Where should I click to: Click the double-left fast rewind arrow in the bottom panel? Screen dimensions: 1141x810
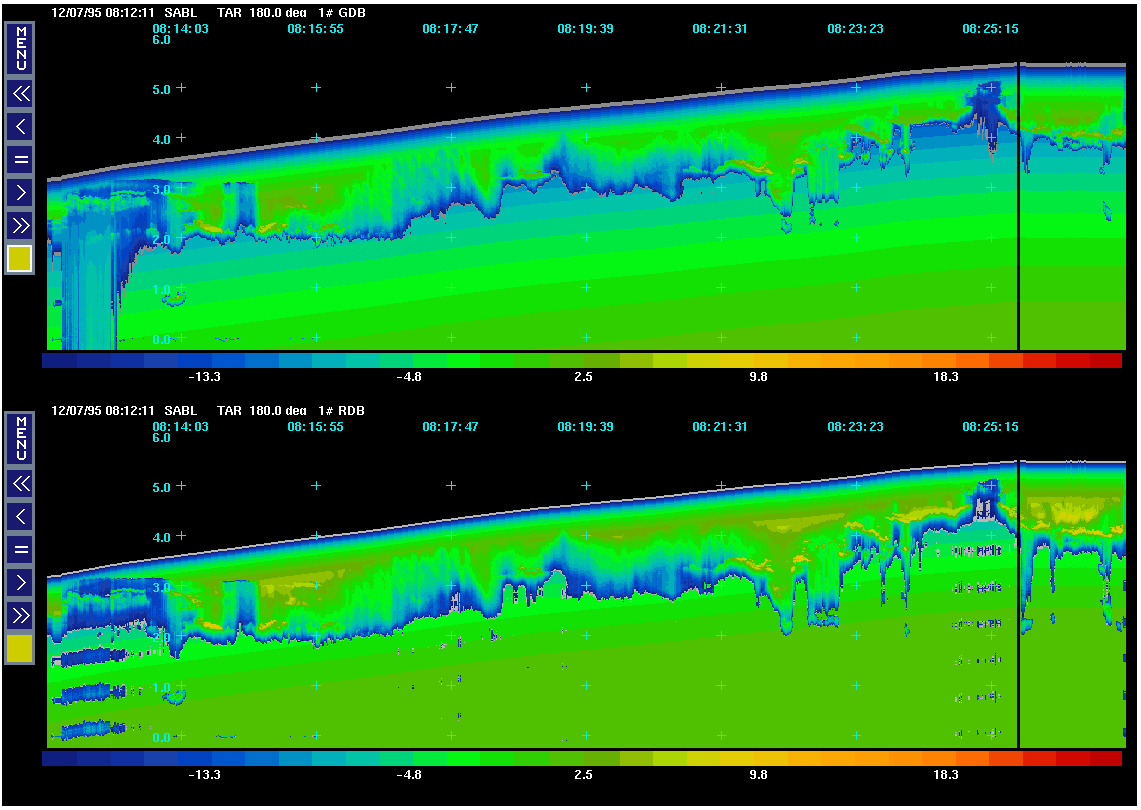point(20,484)
